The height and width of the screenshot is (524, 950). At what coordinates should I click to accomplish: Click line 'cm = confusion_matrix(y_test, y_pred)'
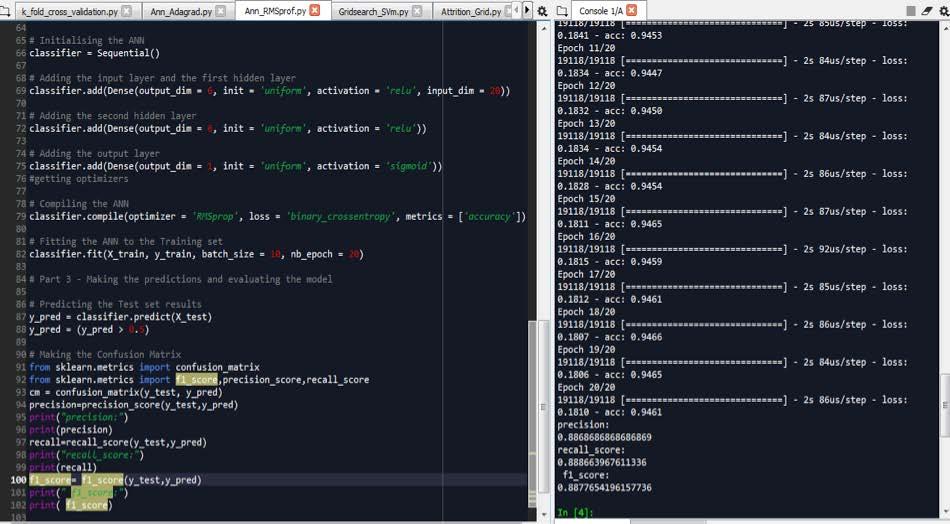pos(126,392)
